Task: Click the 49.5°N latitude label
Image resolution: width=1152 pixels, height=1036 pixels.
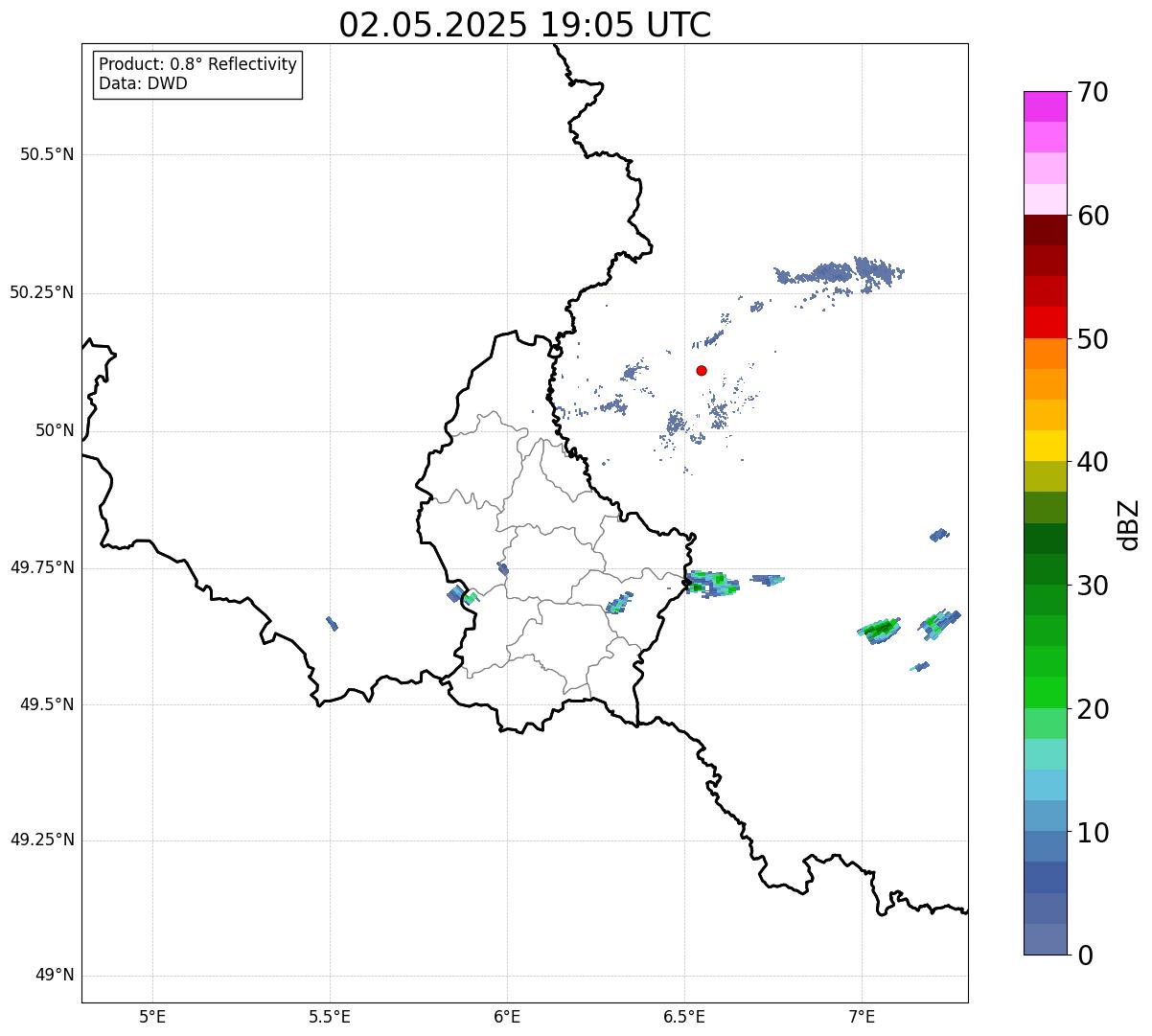Action: tap(47, 704)
